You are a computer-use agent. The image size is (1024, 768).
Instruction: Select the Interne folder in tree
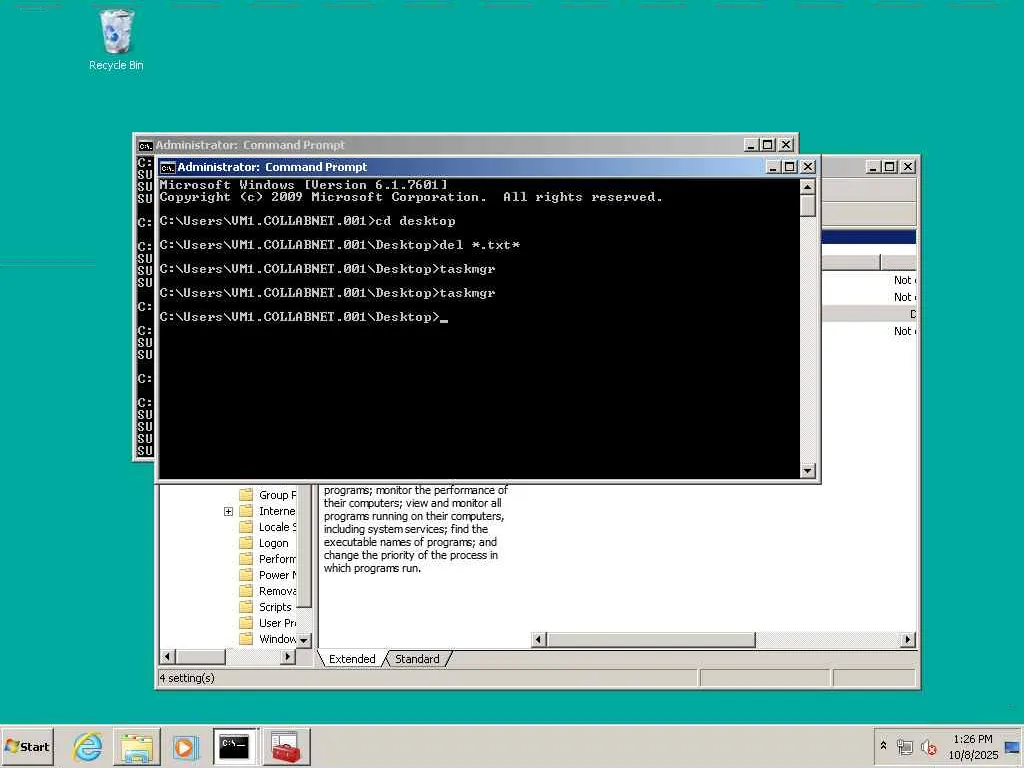pos(268,511)
